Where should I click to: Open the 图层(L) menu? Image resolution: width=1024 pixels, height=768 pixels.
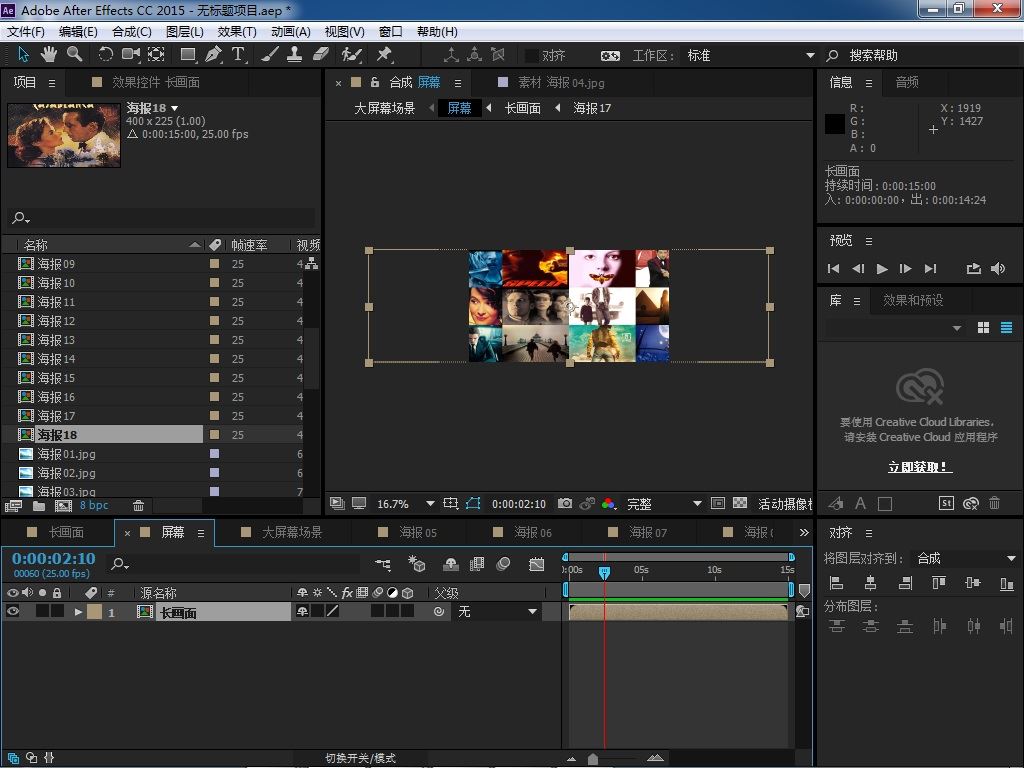pos(185,31)
